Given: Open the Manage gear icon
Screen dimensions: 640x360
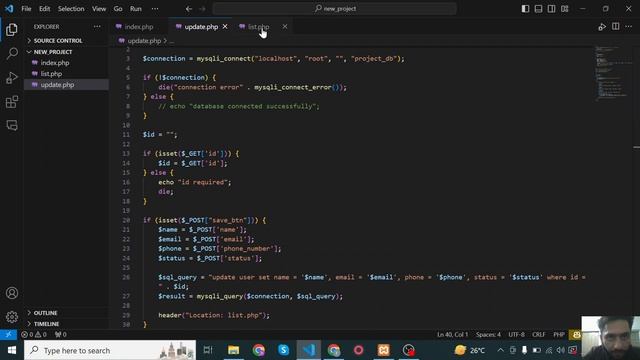Looking at the screenshot, I should [x=12, y=317].
